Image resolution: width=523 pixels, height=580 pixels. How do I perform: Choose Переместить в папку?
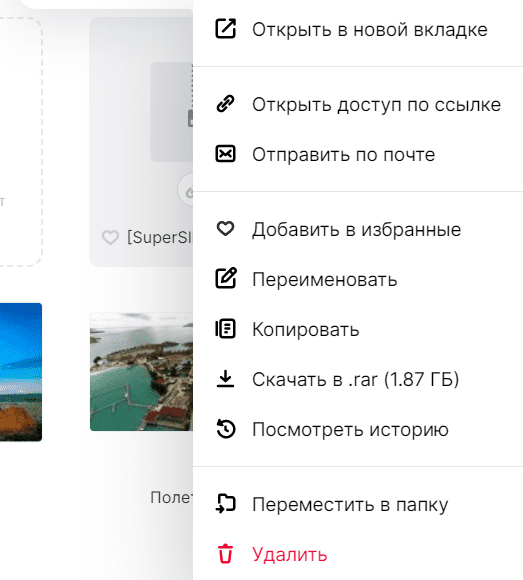point(358,504)
